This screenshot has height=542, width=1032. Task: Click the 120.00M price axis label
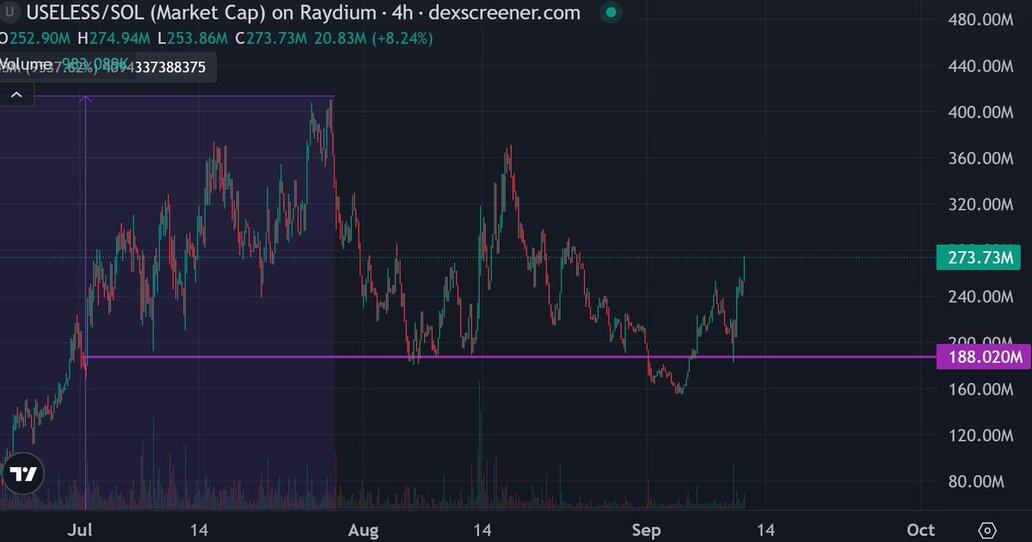(981, 435)
